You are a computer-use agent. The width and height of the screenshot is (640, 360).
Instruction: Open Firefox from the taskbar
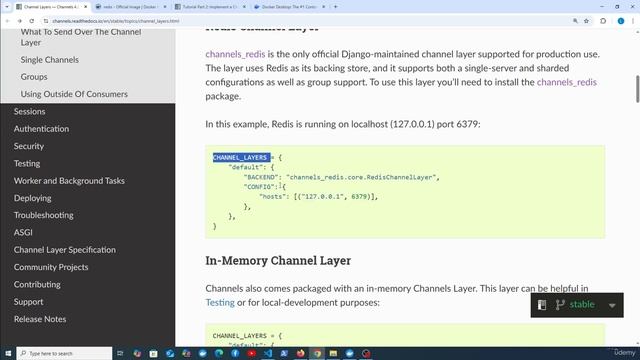tap(300, 353)
